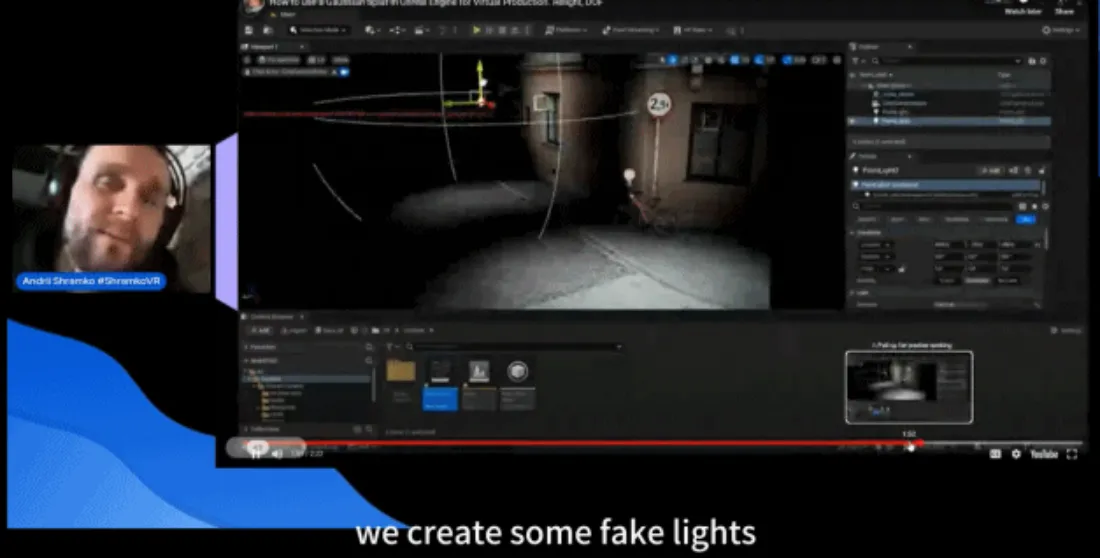
Task: Click Save All in Content Browser
Action: [328, 331]
